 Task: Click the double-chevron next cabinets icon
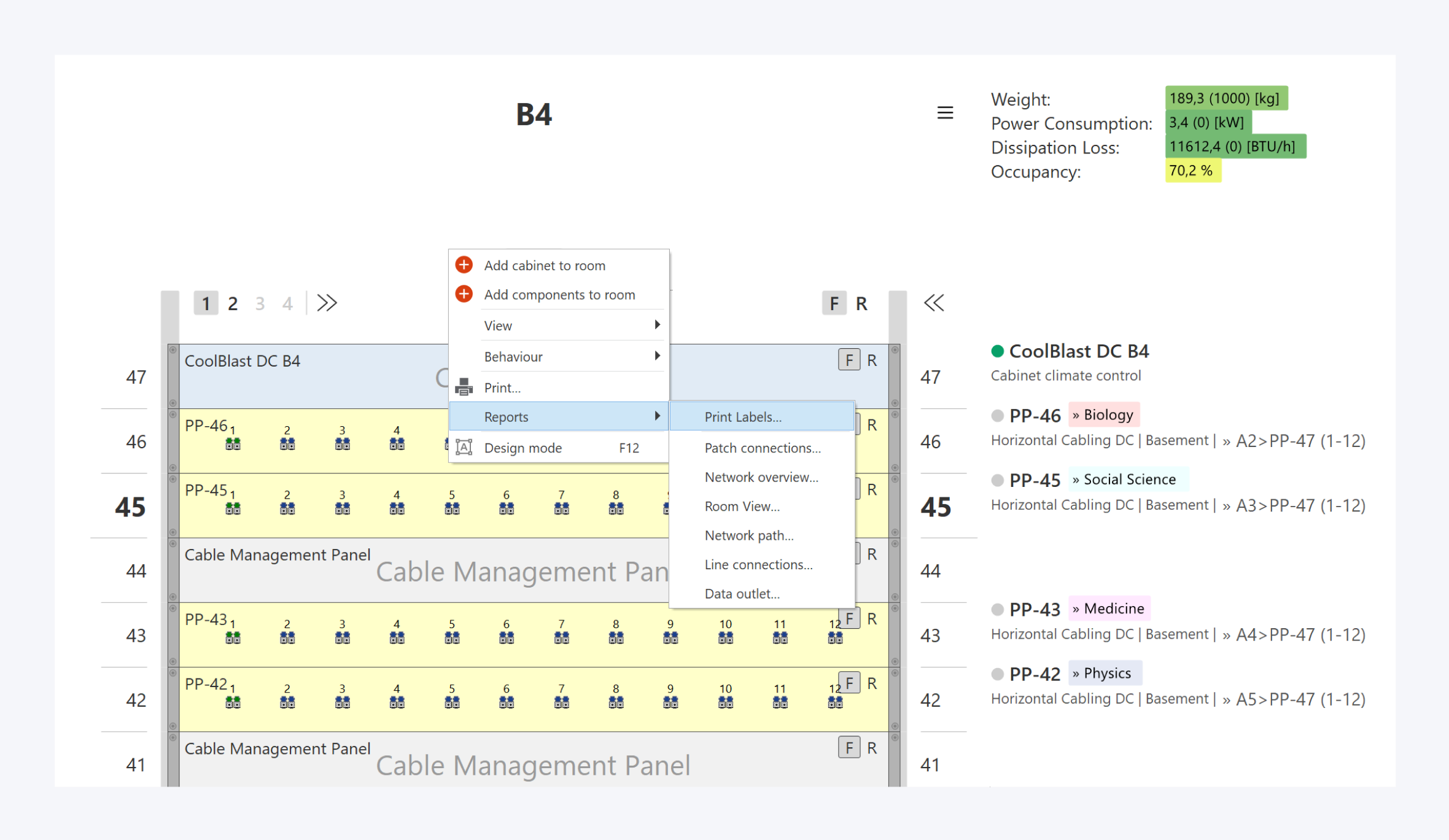point(327,303)
